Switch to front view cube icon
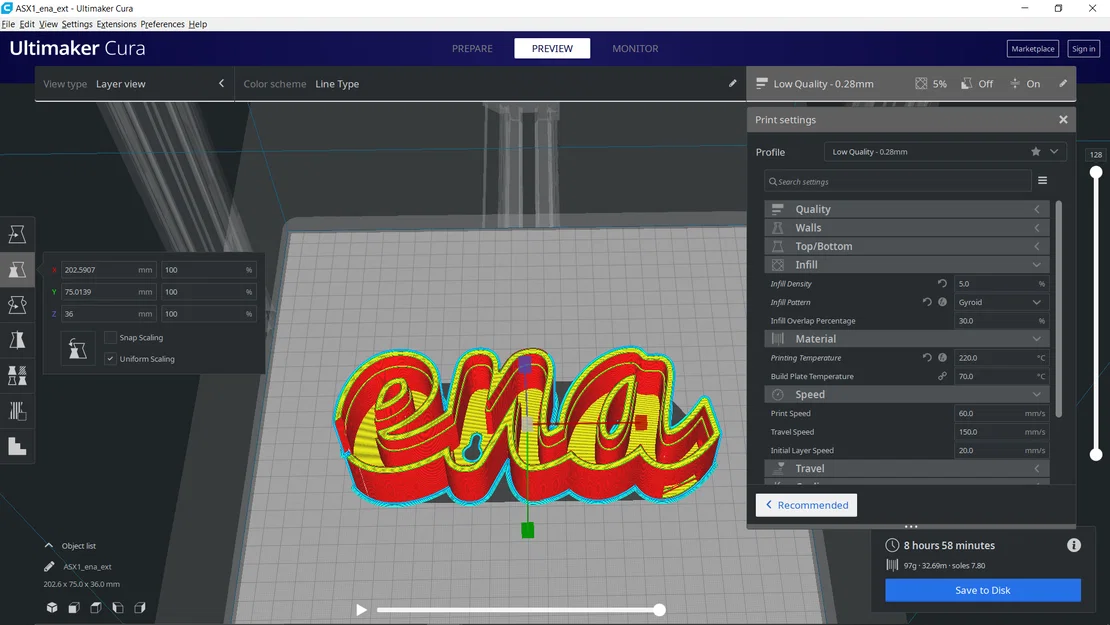The width and height of the screenshot is (1110, 625). [74, 607]
